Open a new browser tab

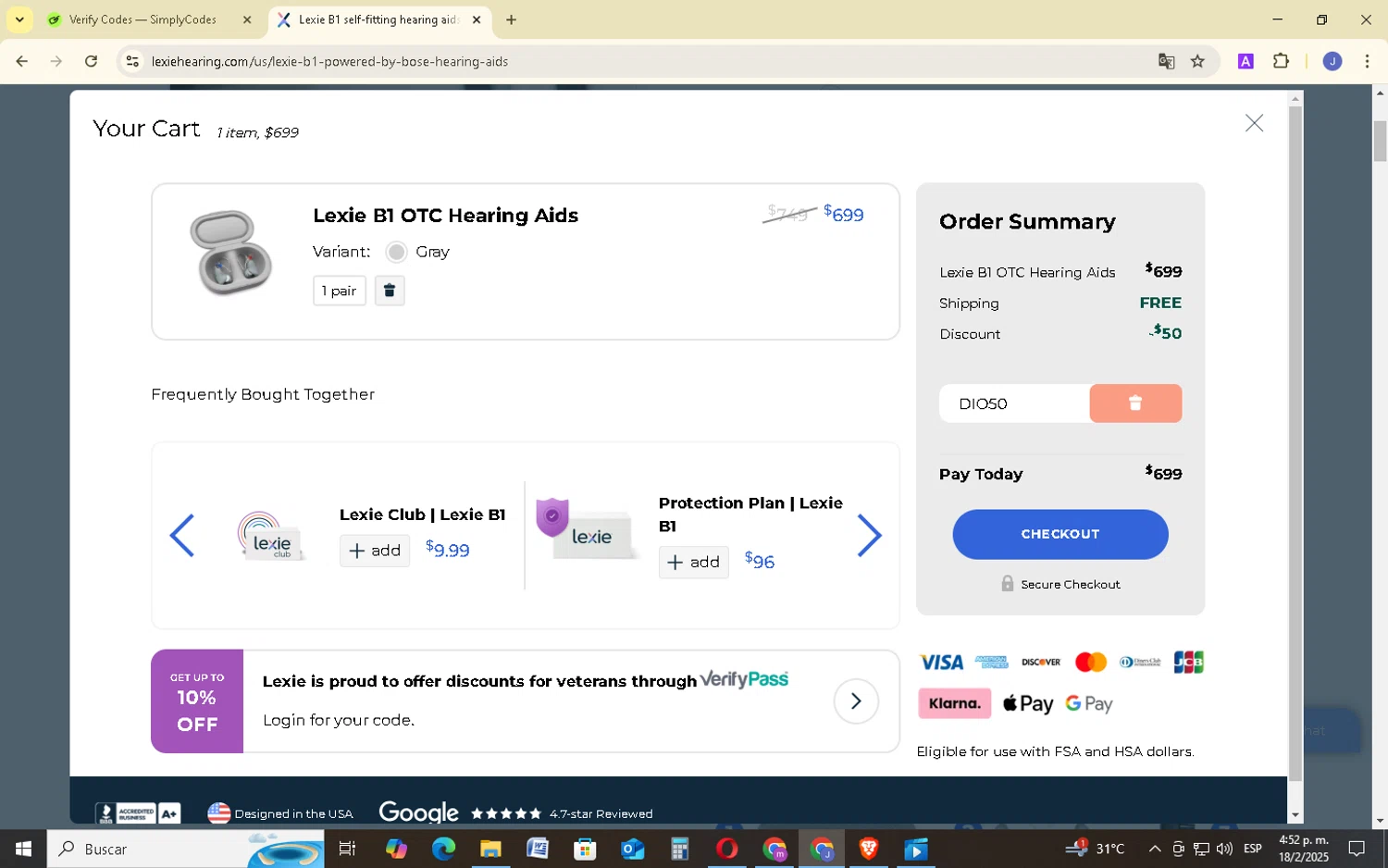coord(511,19)
